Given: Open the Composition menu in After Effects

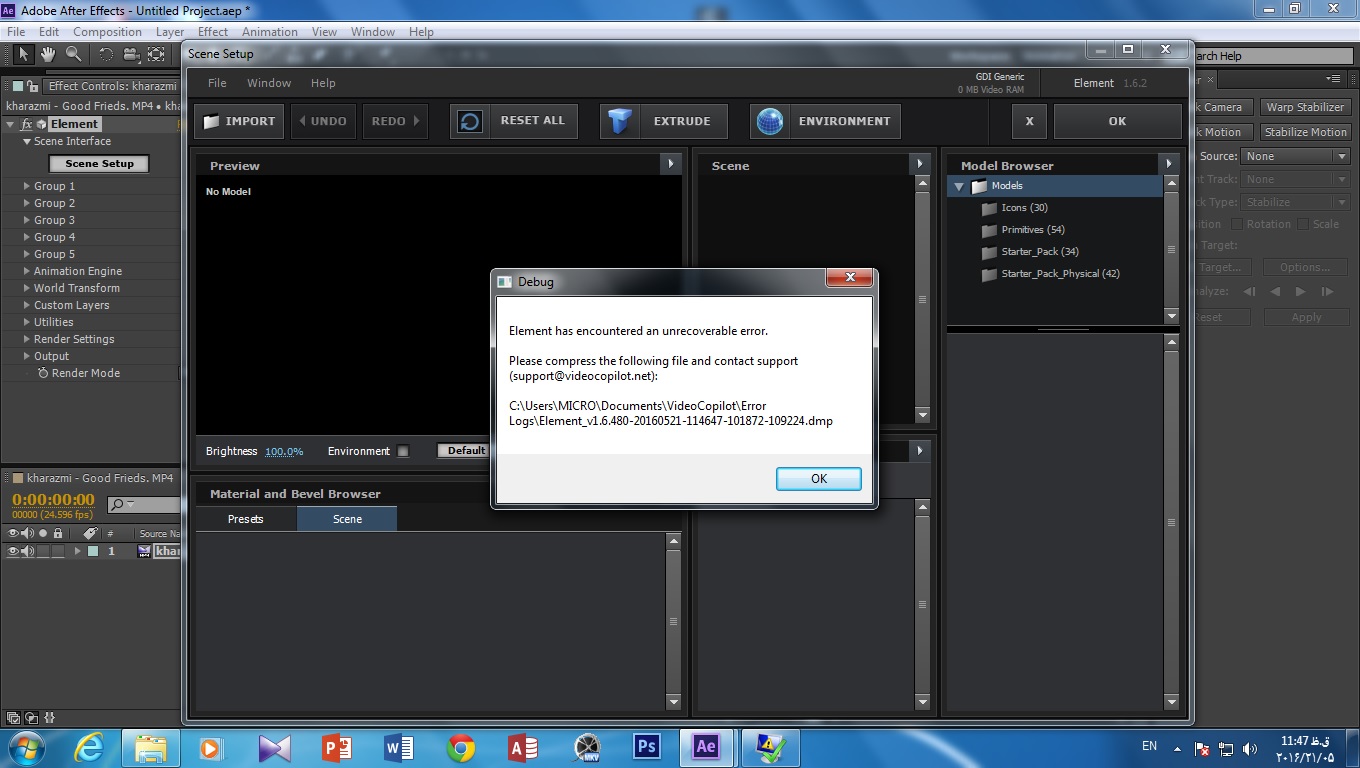Looking at the screenshot, I should [107, 32].
